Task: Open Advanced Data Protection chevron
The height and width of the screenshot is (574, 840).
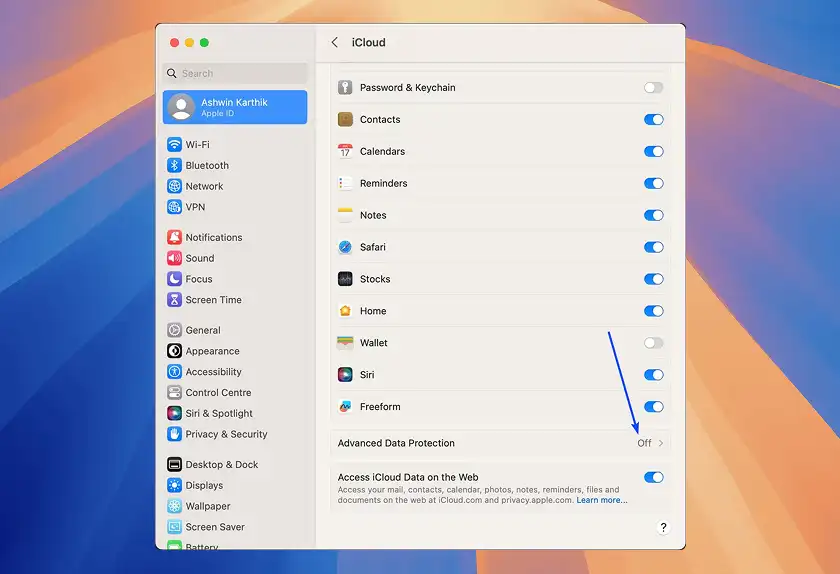Action: [661, 443]
